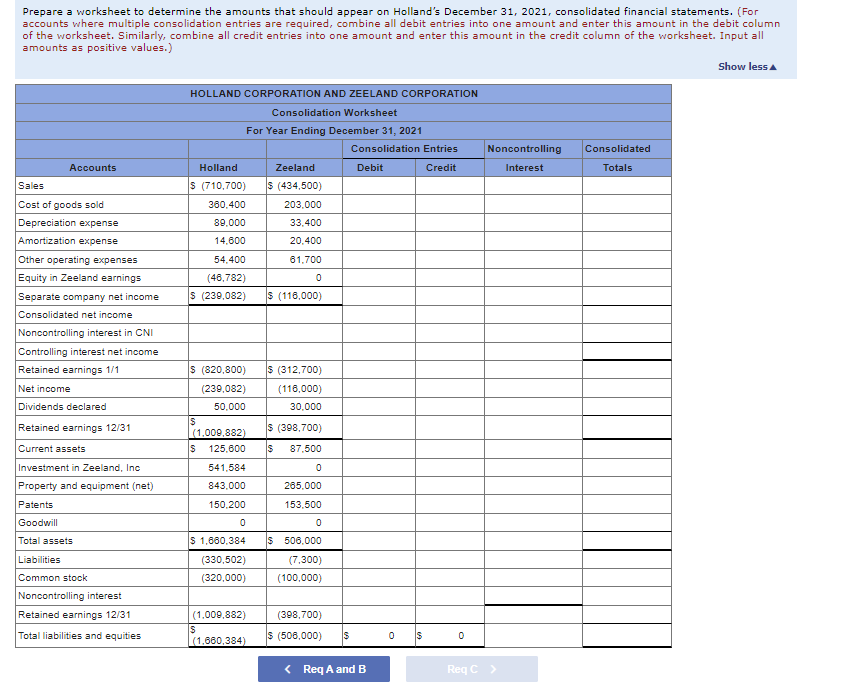Click the Req C next button
Viewport: 852px width, 687px height.
tap(472, 669)
